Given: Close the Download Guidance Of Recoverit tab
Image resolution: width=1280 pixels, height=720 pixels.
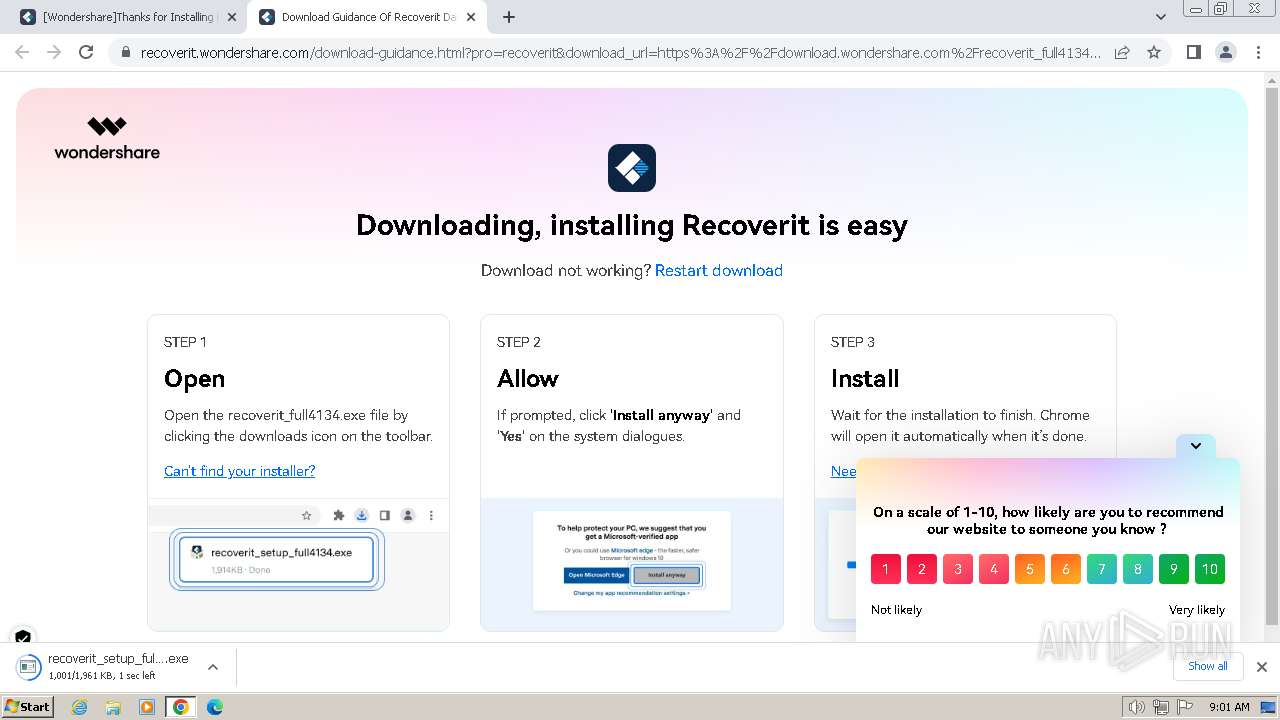Looking at the screenshot, I should 473,17.
